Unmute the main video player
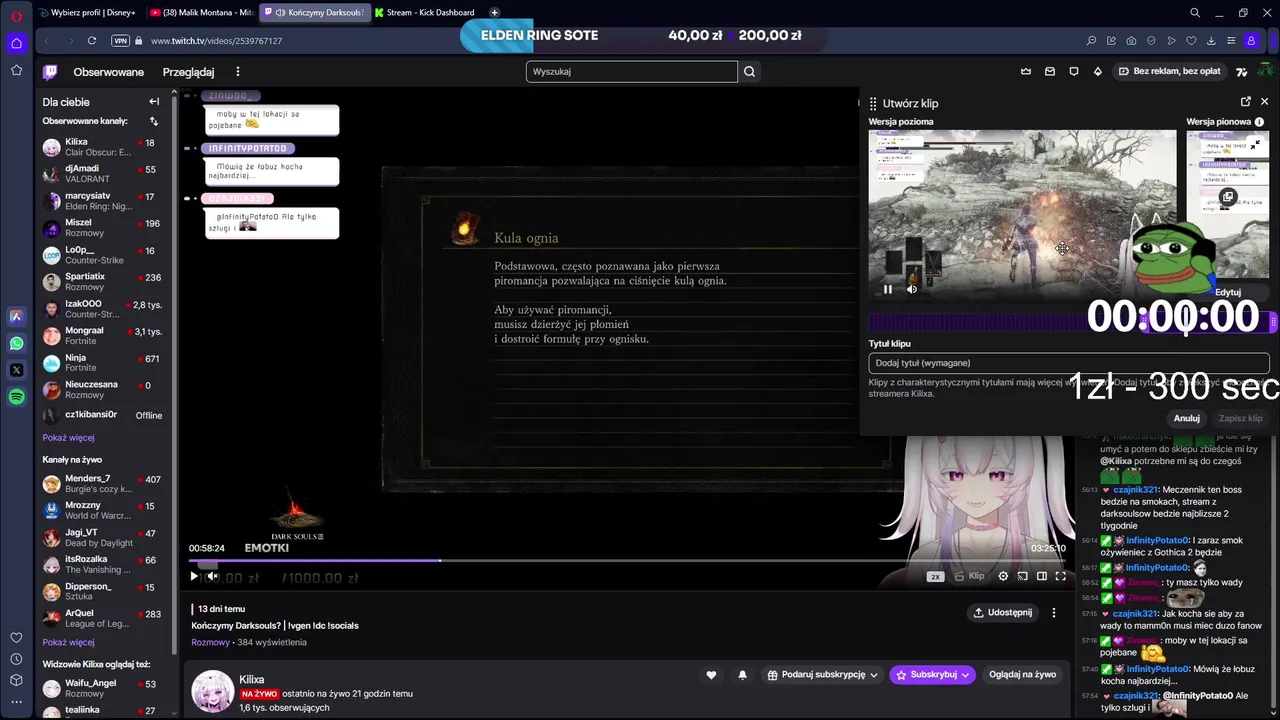The height and width of the screenshot is (720, 1280). 212,576
